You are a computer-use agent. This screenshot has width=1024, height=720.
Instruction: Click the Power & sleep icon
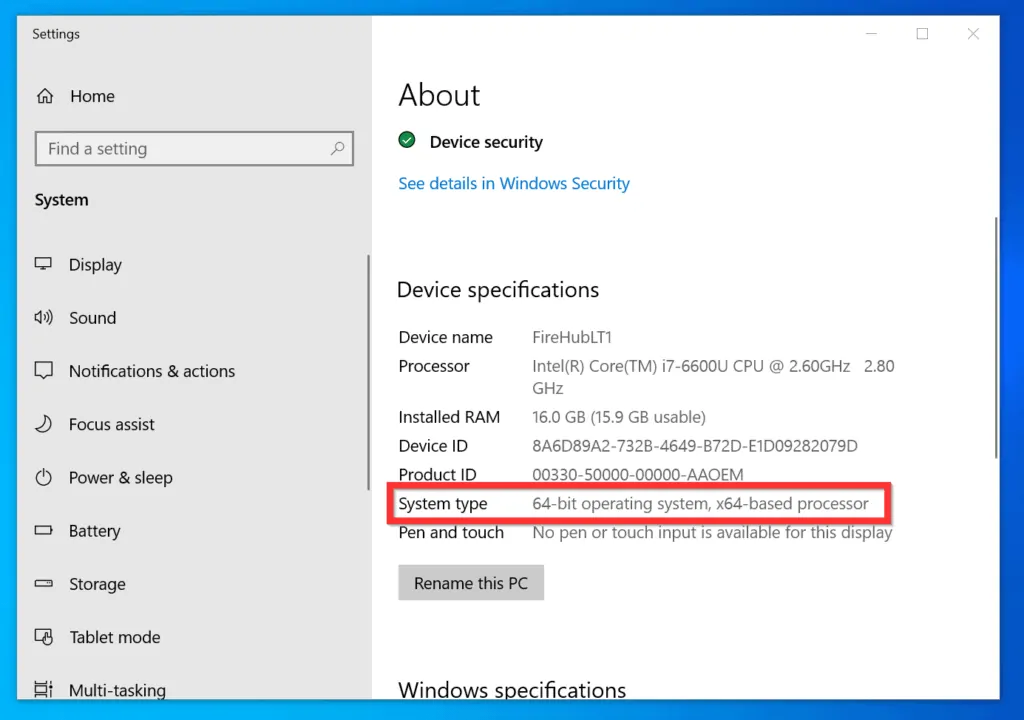[44, 478]
